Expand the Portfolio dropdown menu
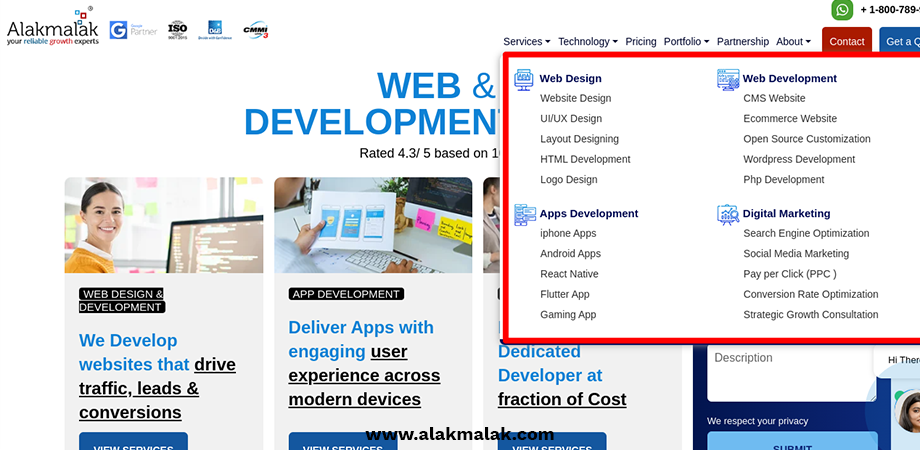The image size is (920, 450). pyautogui.click(x=686, y=42)
